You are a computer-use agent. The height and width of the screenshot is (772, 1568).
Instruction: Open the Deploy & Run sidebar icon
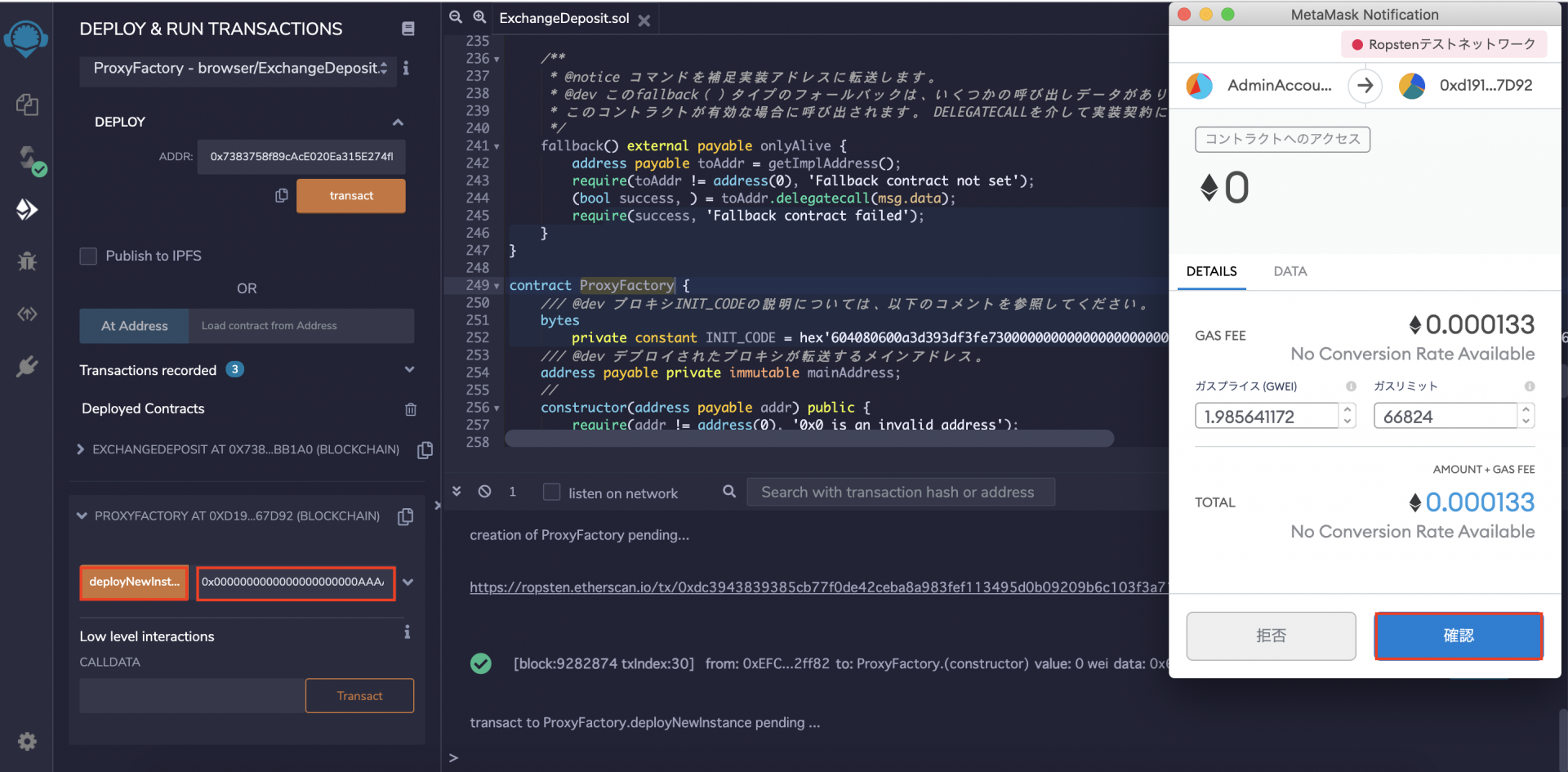click(x=27, y=210)
